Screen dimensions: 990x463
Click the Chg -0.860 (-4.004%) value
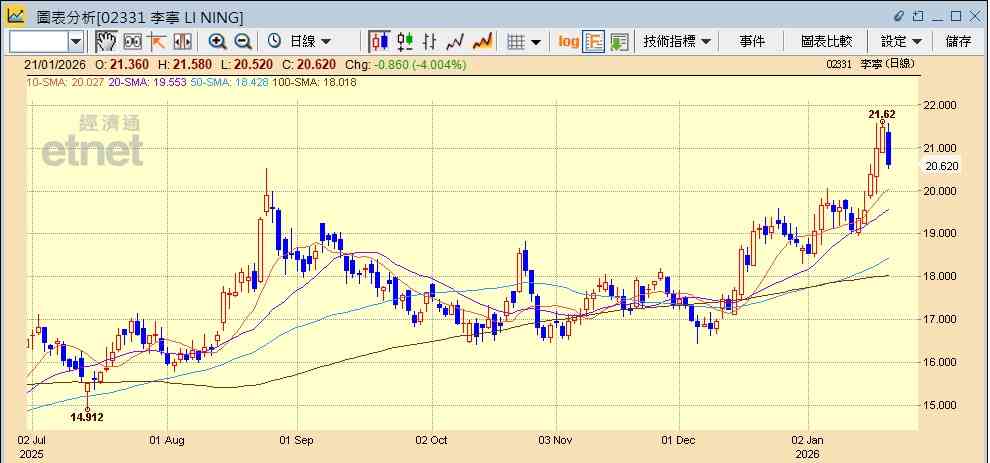pos(407,64)
